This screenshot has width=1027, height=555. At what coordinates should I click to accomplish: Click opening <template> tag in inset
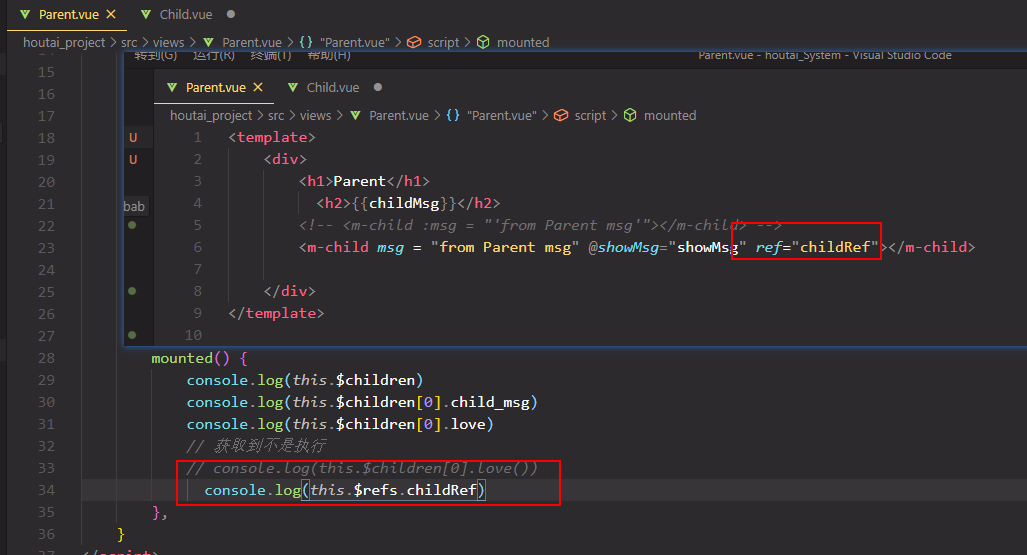(x=272, y=137)
